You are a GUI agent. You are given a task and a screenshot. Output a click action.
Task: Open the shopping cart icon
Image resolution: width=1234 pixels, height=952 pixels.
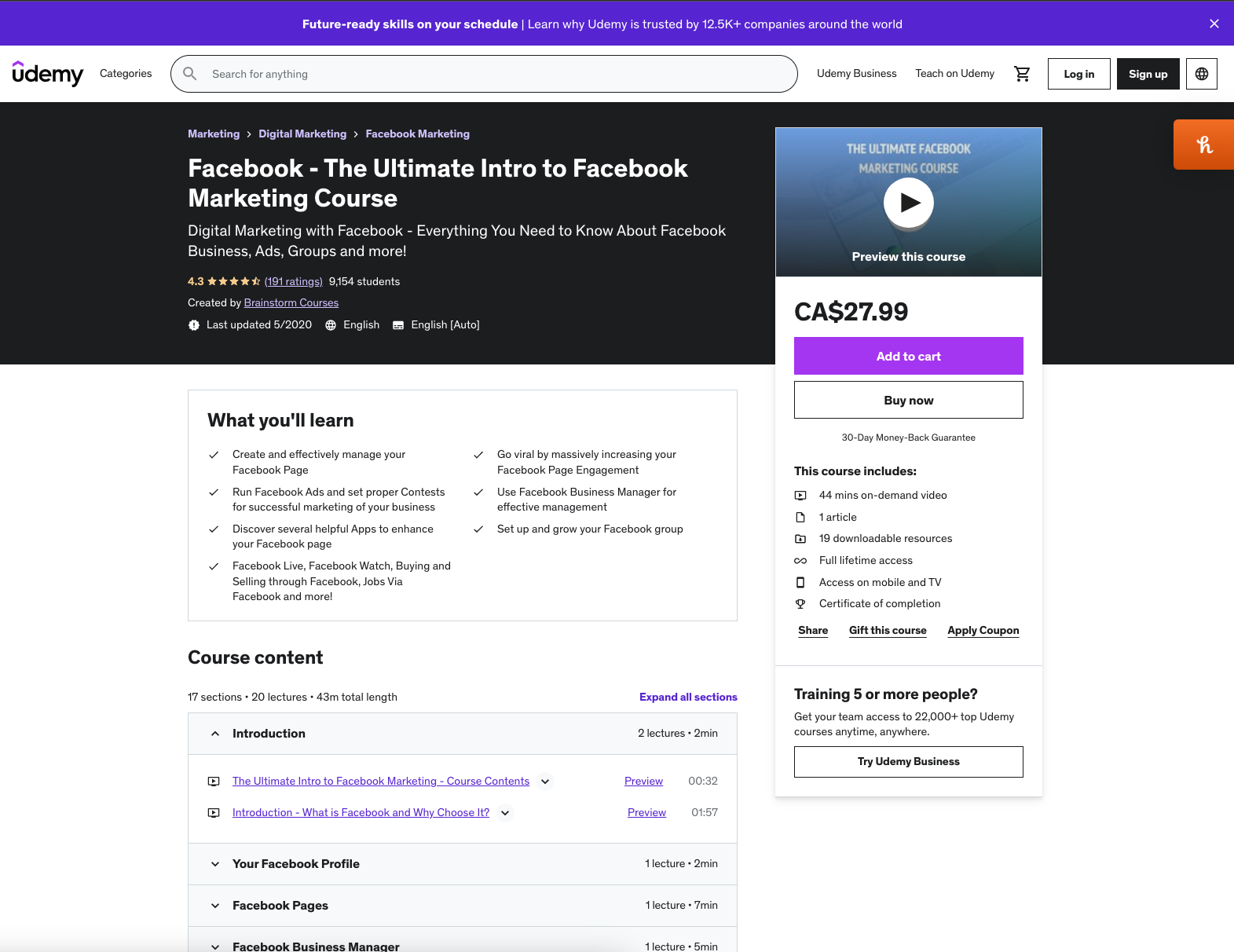(x=1022, y=74)
